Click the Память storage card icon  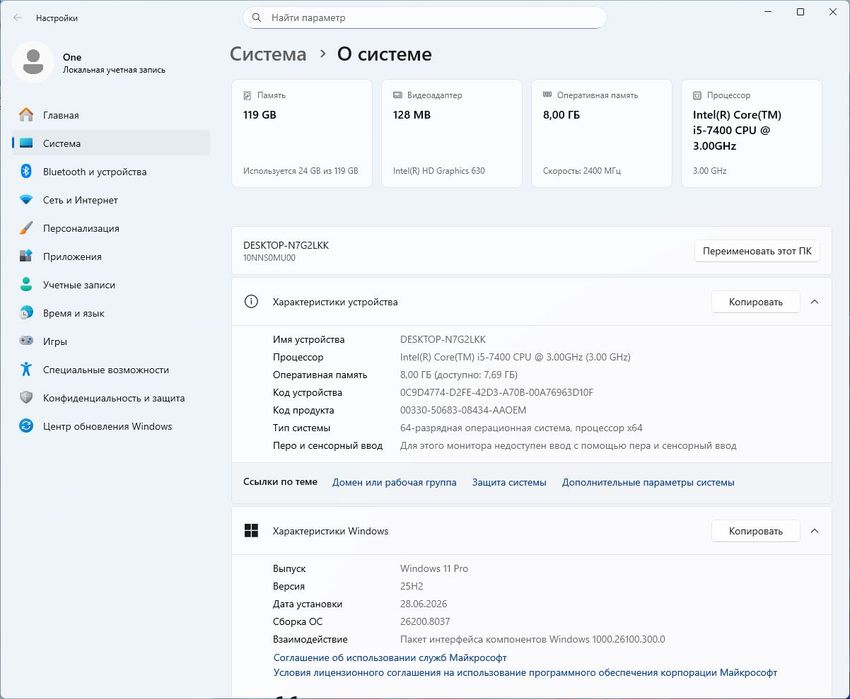pos(247,95)
